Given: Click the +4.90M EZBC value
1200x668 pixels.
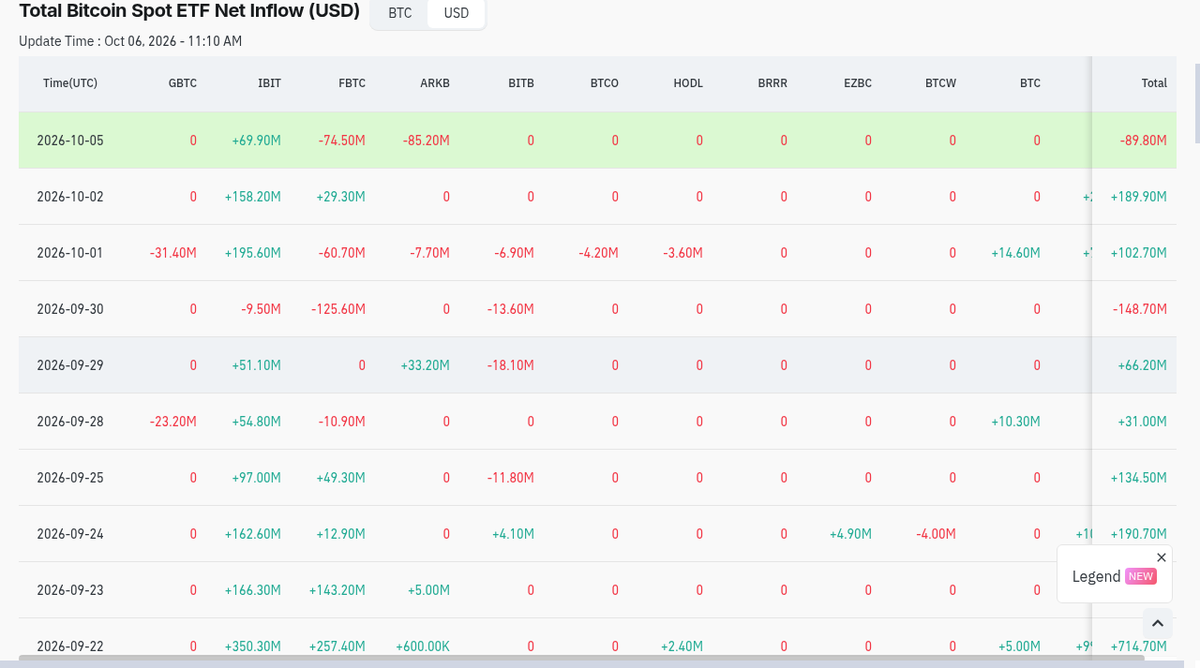Looking at the screenshot, I should [x=851, y=534].
